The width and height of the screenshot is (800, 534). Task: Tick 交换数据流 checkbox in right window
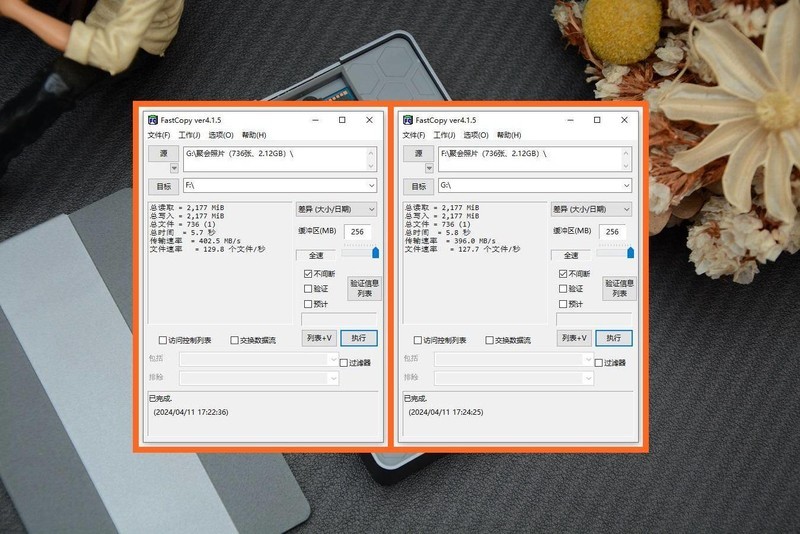point(489,340)
